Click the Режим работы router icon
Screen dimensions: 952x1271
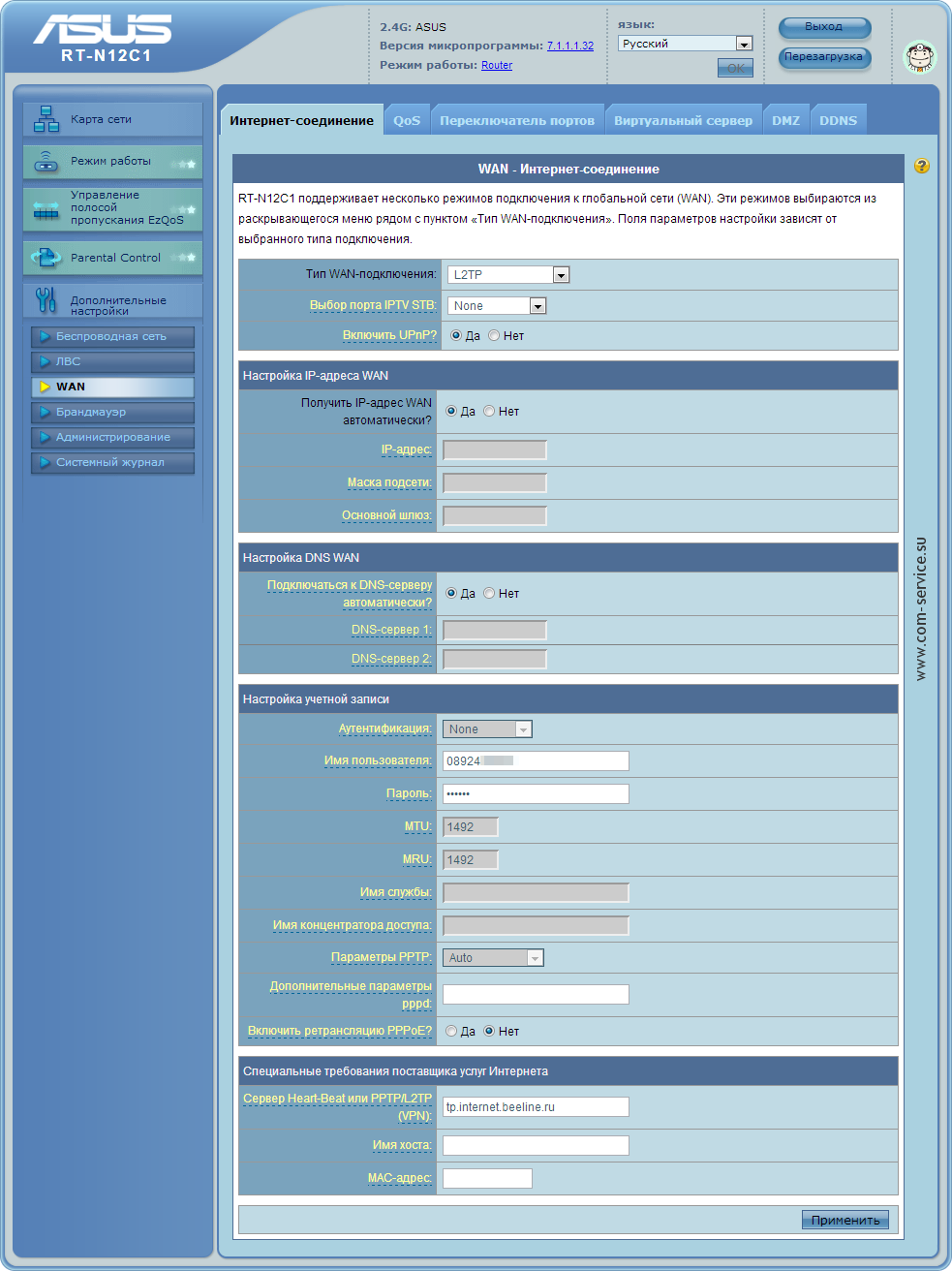coord(46,162)
